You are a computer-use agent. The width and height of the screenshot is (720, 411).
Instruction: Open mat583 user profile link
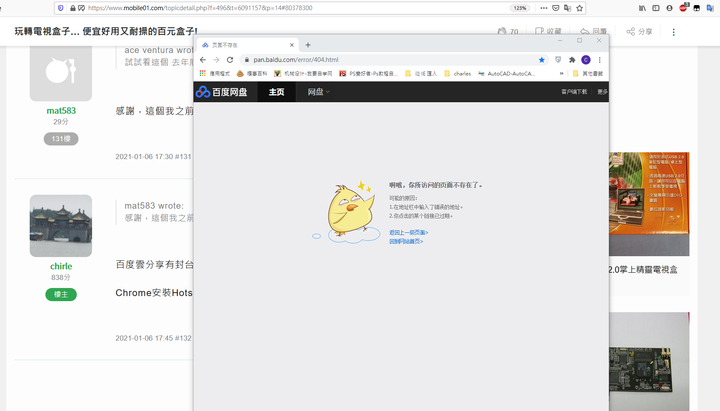[61, 111]
